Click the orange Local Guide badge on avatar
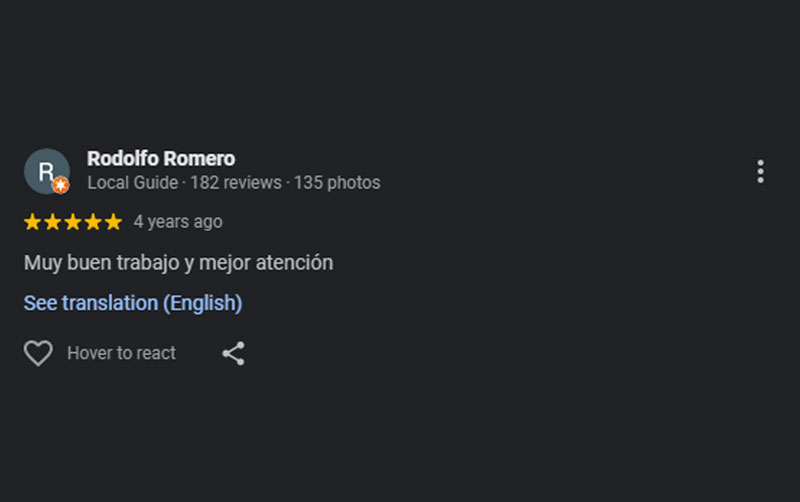800x502 pixels. pos(61,185)
